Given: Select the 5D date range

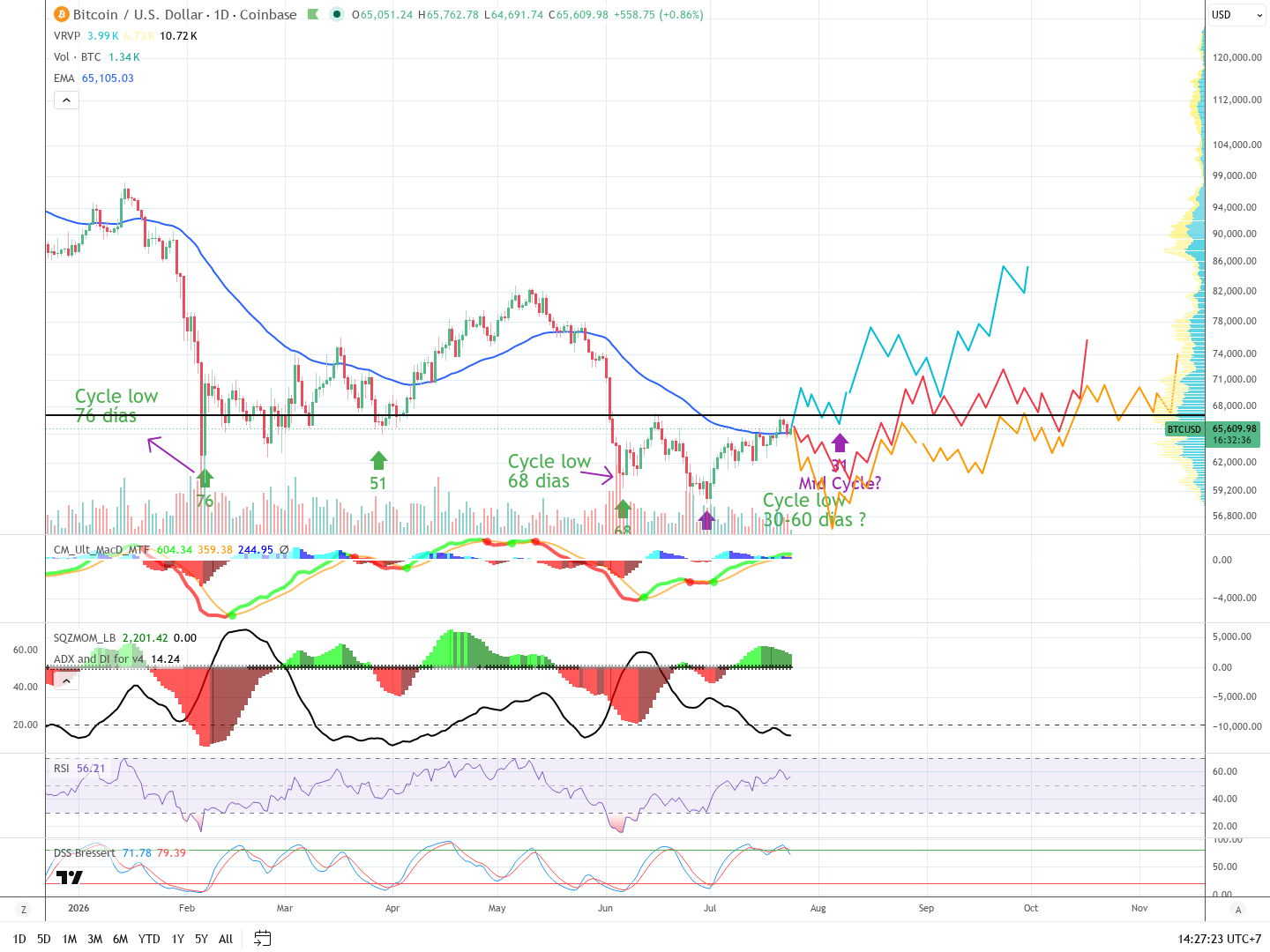Looking at the screenshot, I should (x=44, y=939).
